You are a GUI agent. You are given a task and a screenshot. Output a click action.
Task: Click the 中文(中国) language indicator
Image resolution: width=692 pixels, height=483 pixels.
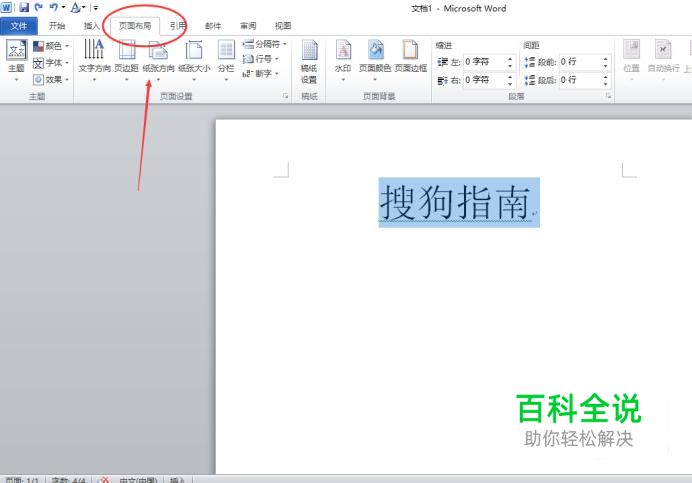(x=138, y=479)
